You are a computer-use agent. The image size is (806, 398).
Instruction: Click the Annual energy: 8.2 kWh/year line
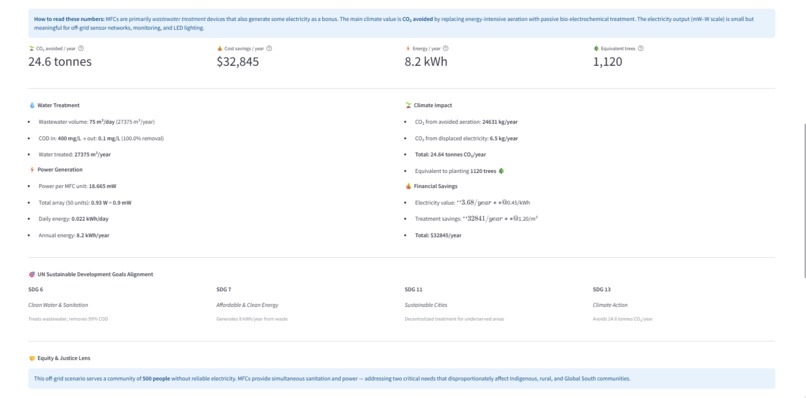point(74,236)
